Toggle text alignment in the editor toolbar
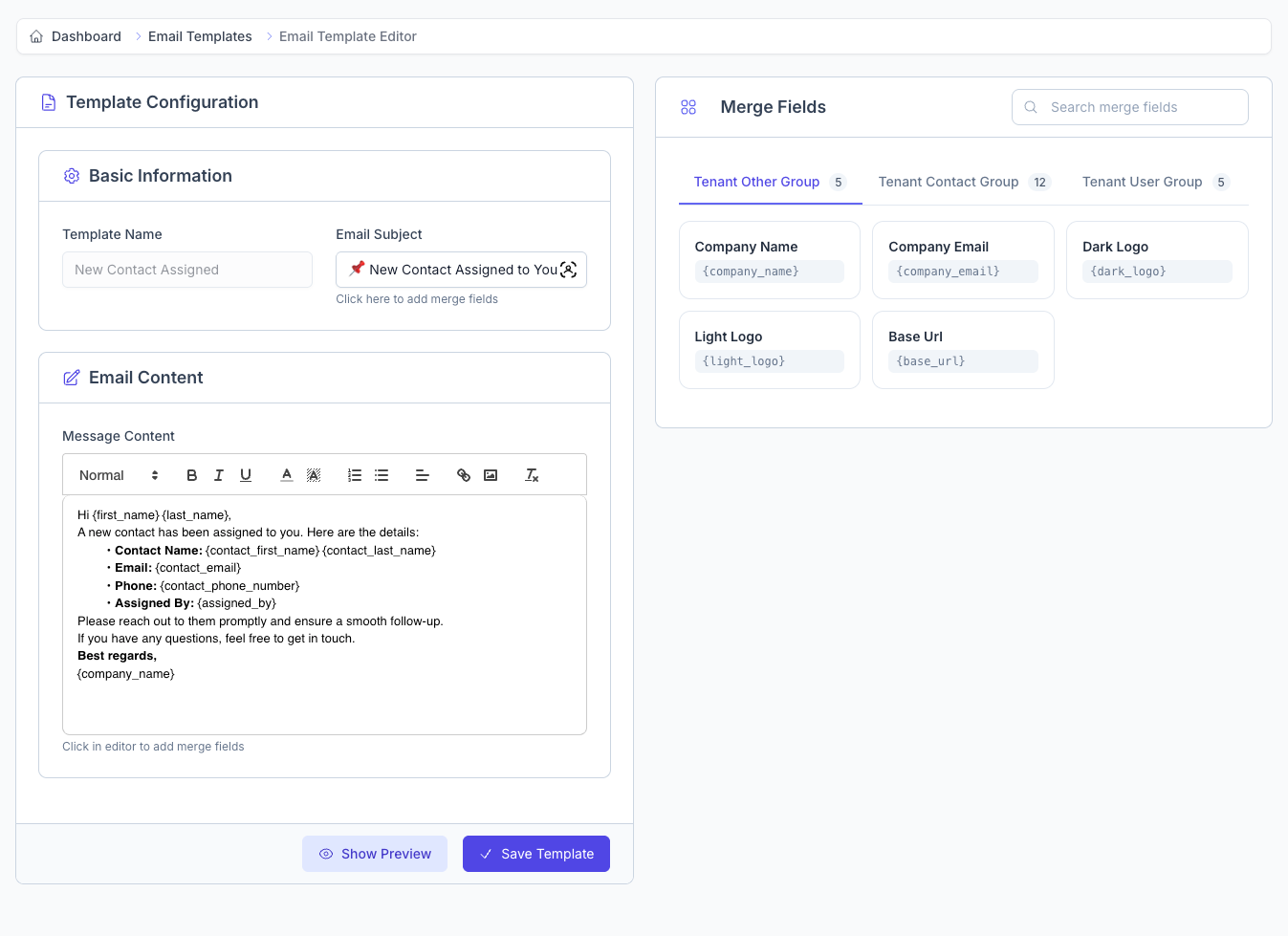Image resolution: width=1288 pixels, height=936 pixels. (x=423, y=474)
